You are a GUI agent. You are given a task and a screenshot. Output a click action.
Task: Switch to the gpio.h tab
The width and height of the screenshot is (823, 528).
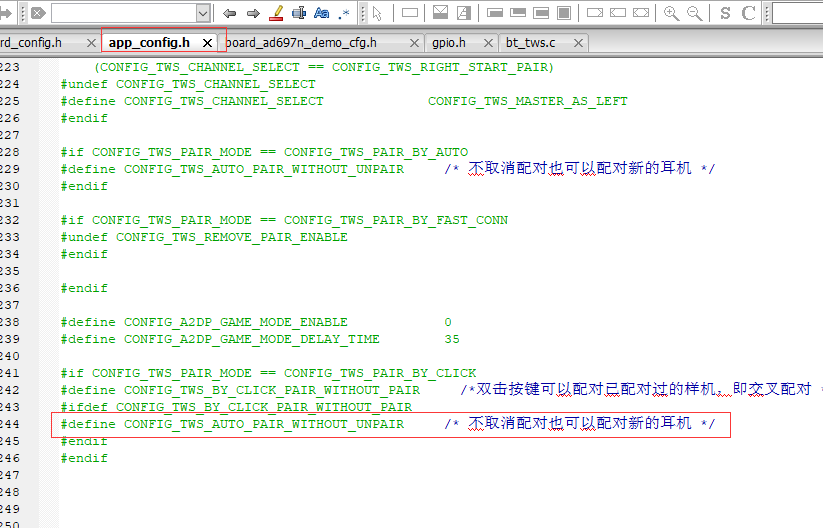tap(449, 43)
